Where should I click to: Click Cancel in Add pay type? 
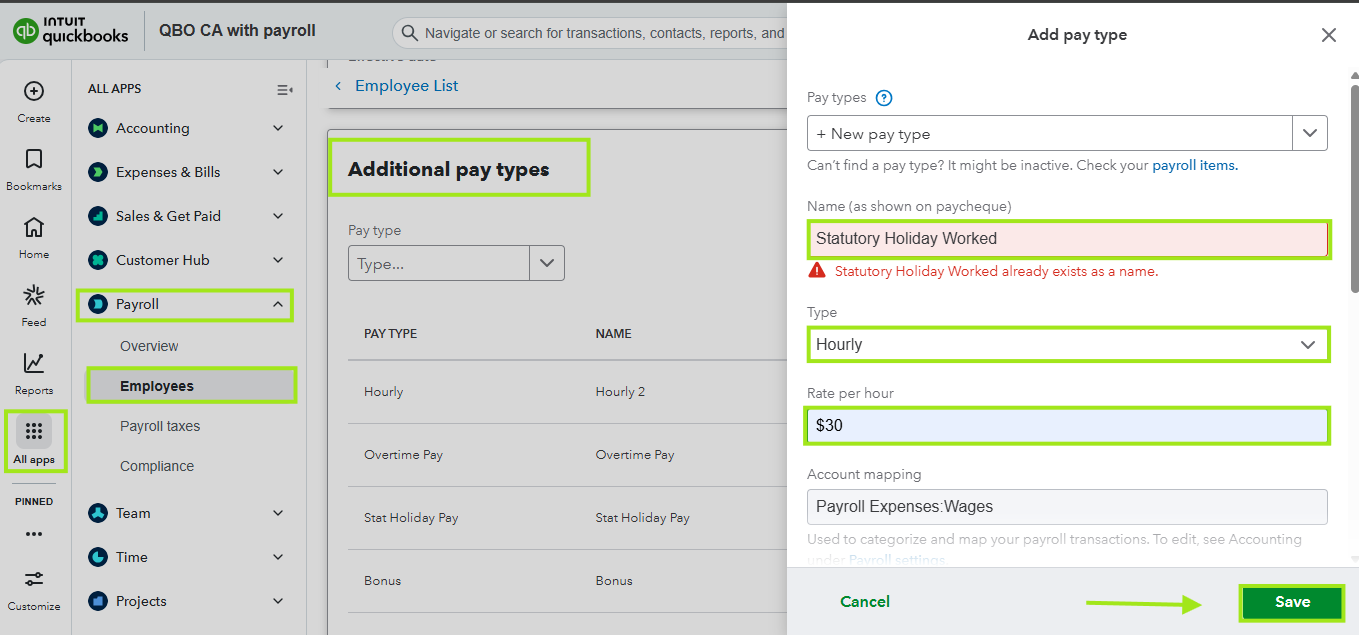pos(864,601)
